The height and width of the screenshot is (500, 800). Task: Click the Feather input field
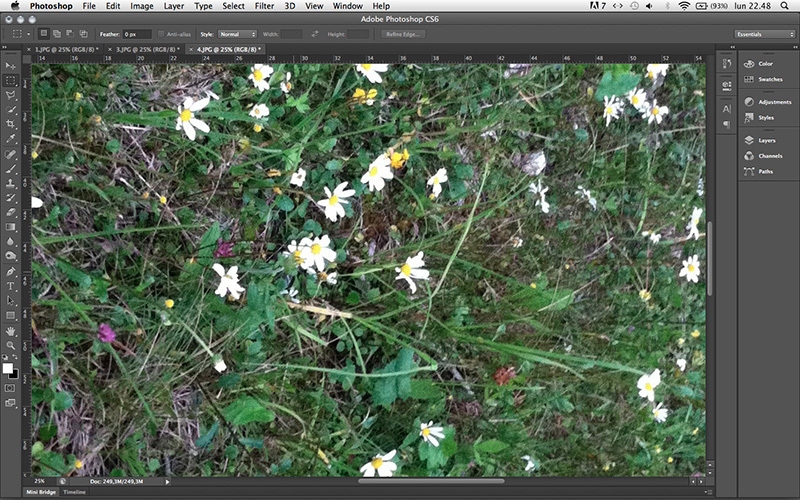click(x=137, y=34)
